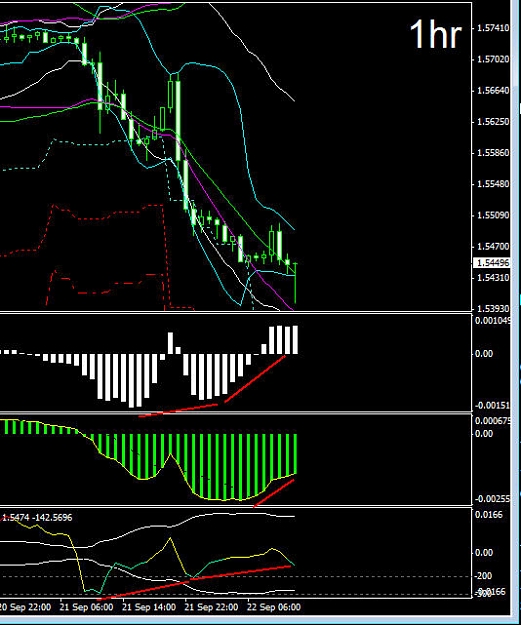Click the 21 Sep 14:00 time label
This screenshot has height=625, width=521.
pyautogui.click(x=149, y=607)
